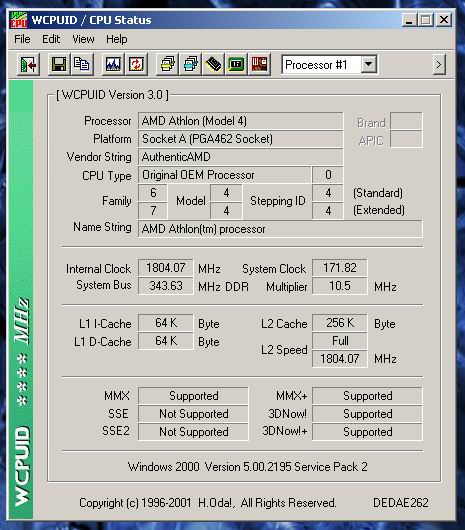Screen dimensions: 465x530
Task: Open the real-time clock graph icon
Action: pyautogui.click(x=113, y=64)
